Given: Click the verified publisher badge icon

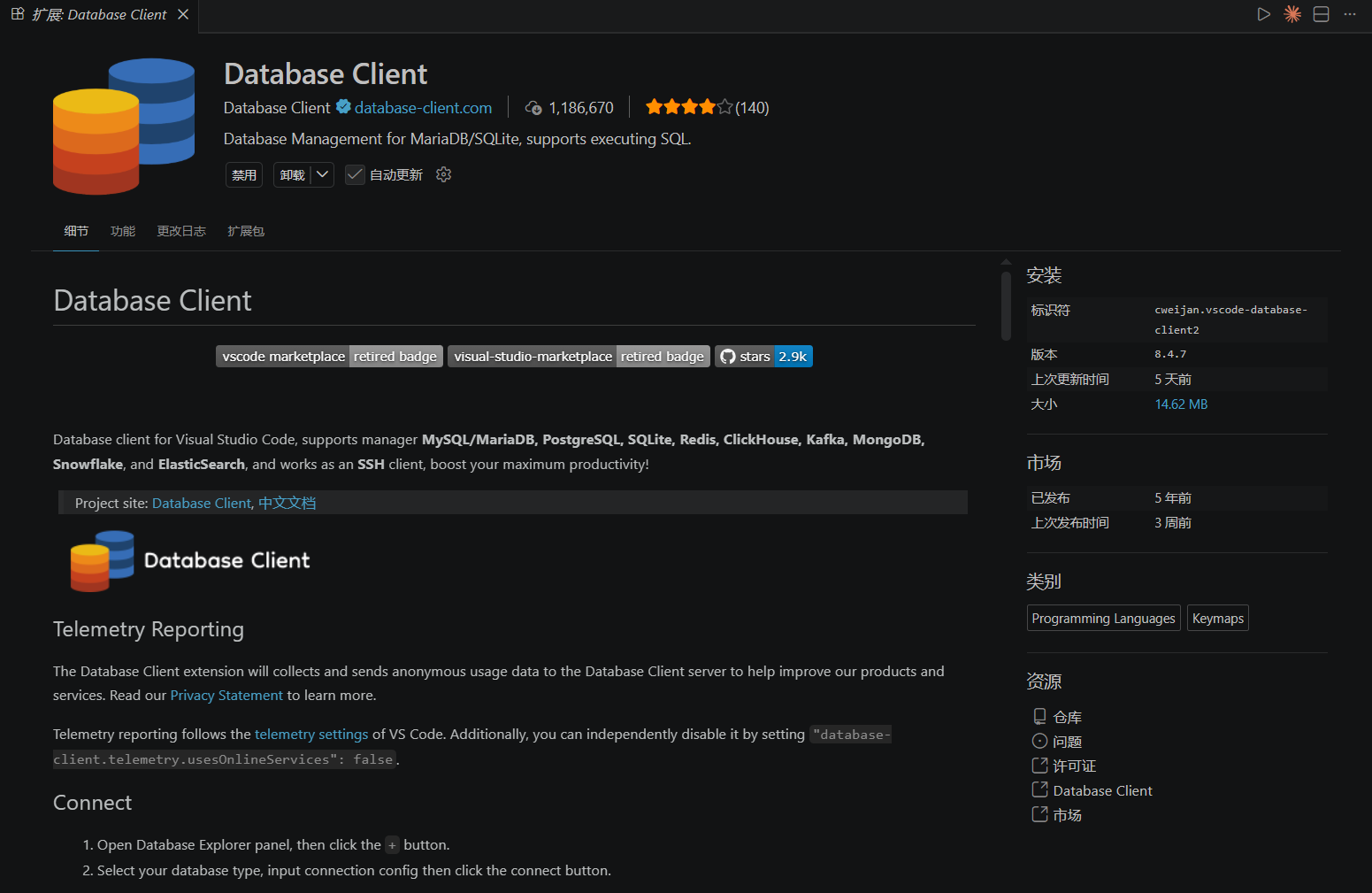Looking at the screenshot, I should pyautogui.click(x=343, y=107).
